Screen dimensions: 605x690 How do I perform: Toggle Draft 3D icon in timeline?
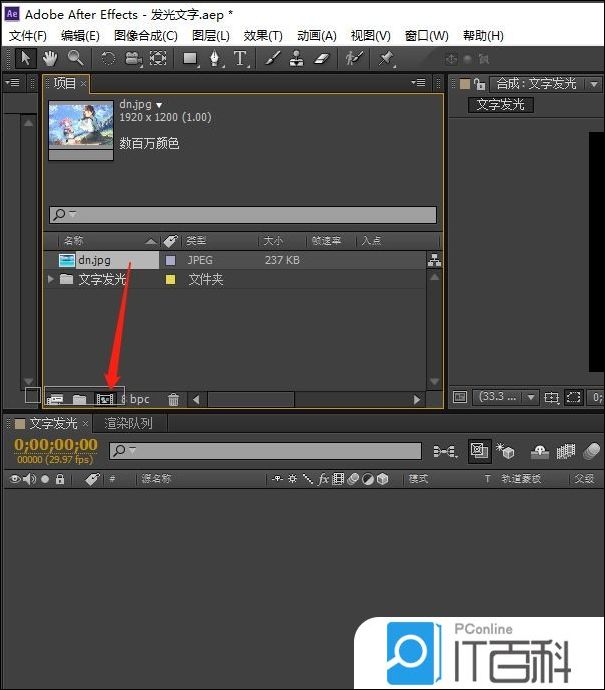pos(505,451)
